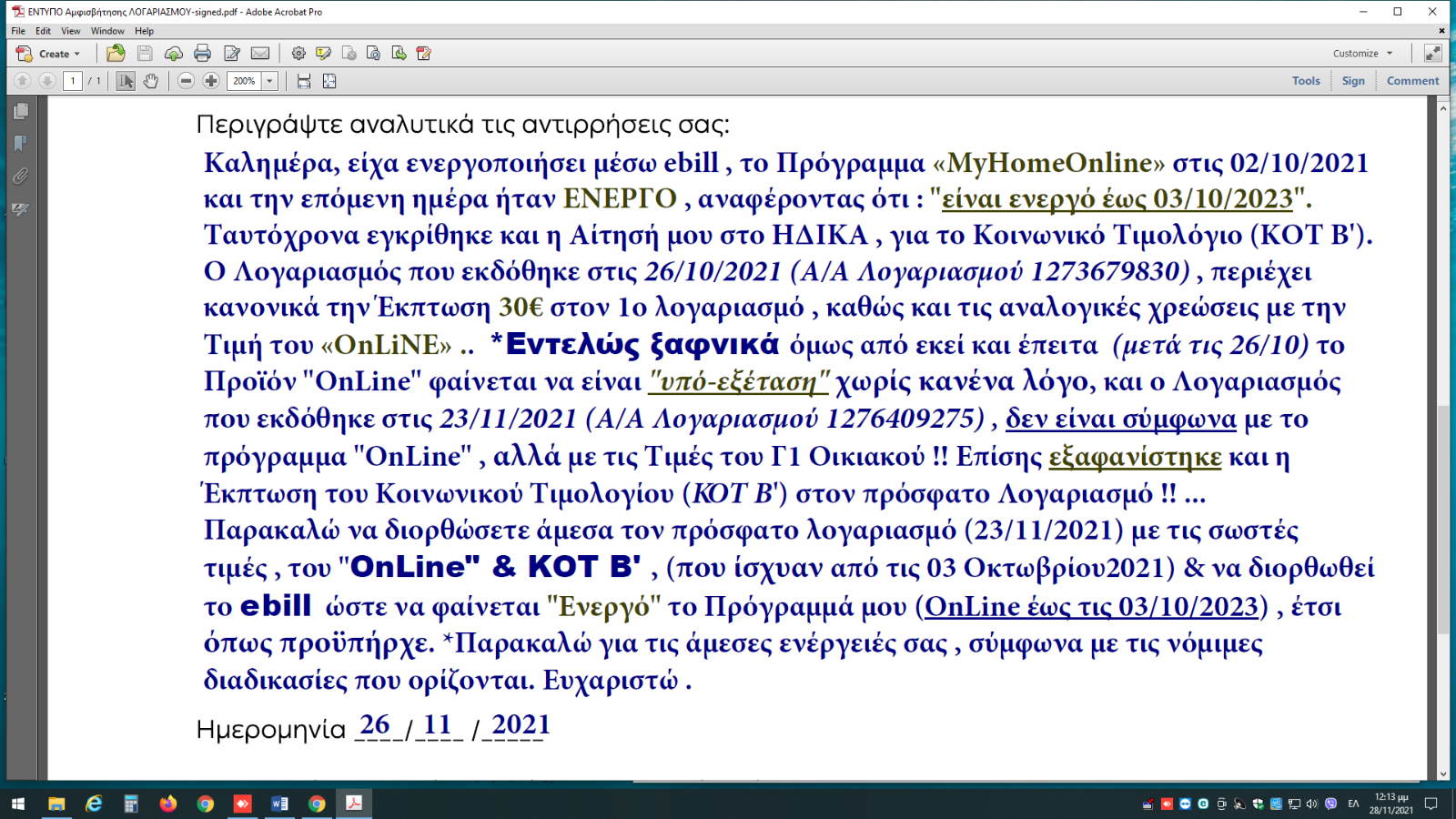Viewport: 1456px width, 819px height.
Task: Open Word from taskbar
Action: click(x=279, y=804)
